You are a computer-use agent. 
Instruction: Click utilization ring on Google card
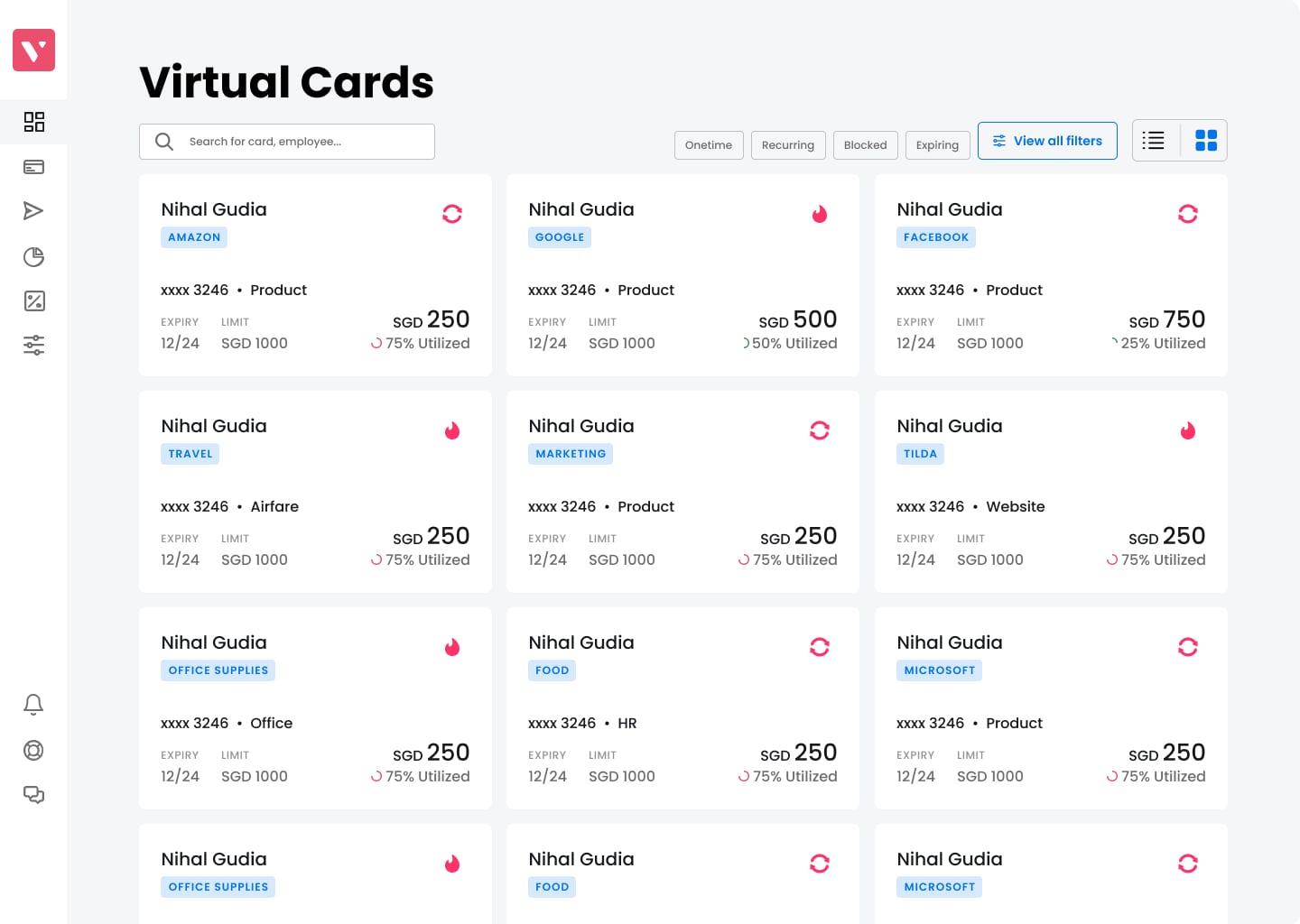click(746, 344)
